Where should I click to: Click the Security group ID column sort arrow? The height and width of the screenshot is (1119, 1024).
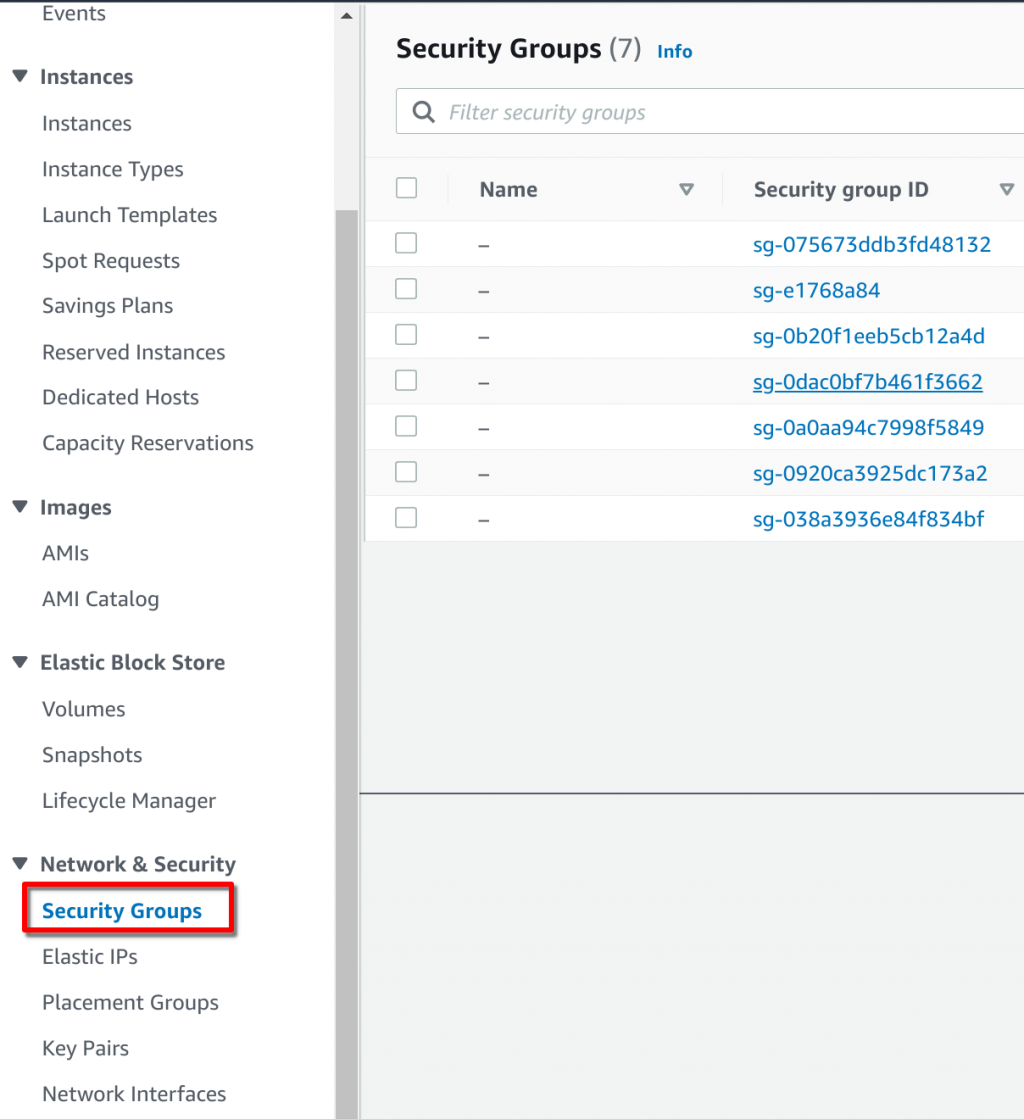point(1006,189)
